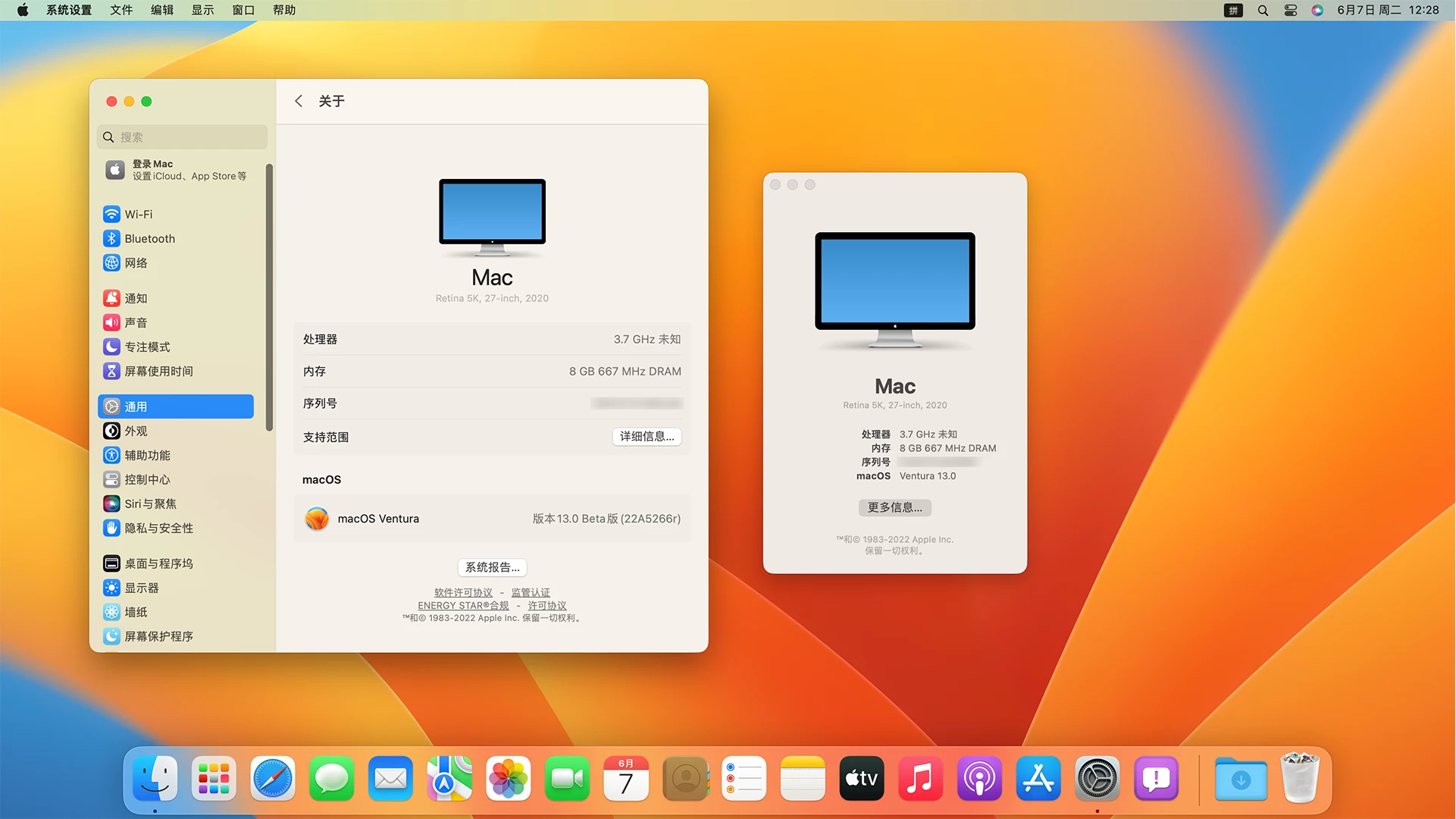
Task: Click 详细信息 support range button
Action: coord(646,436)
